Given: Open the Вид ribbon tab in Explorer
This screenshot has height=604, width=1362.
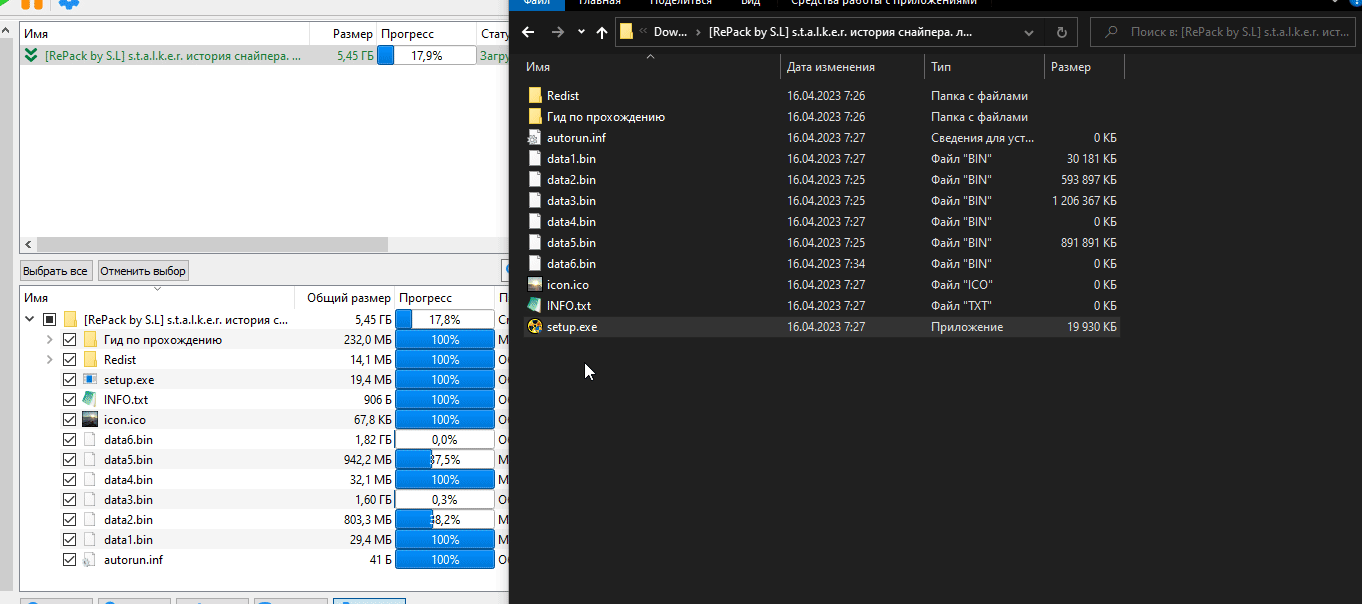Looking at the screenshot, I should coord(750,3).
